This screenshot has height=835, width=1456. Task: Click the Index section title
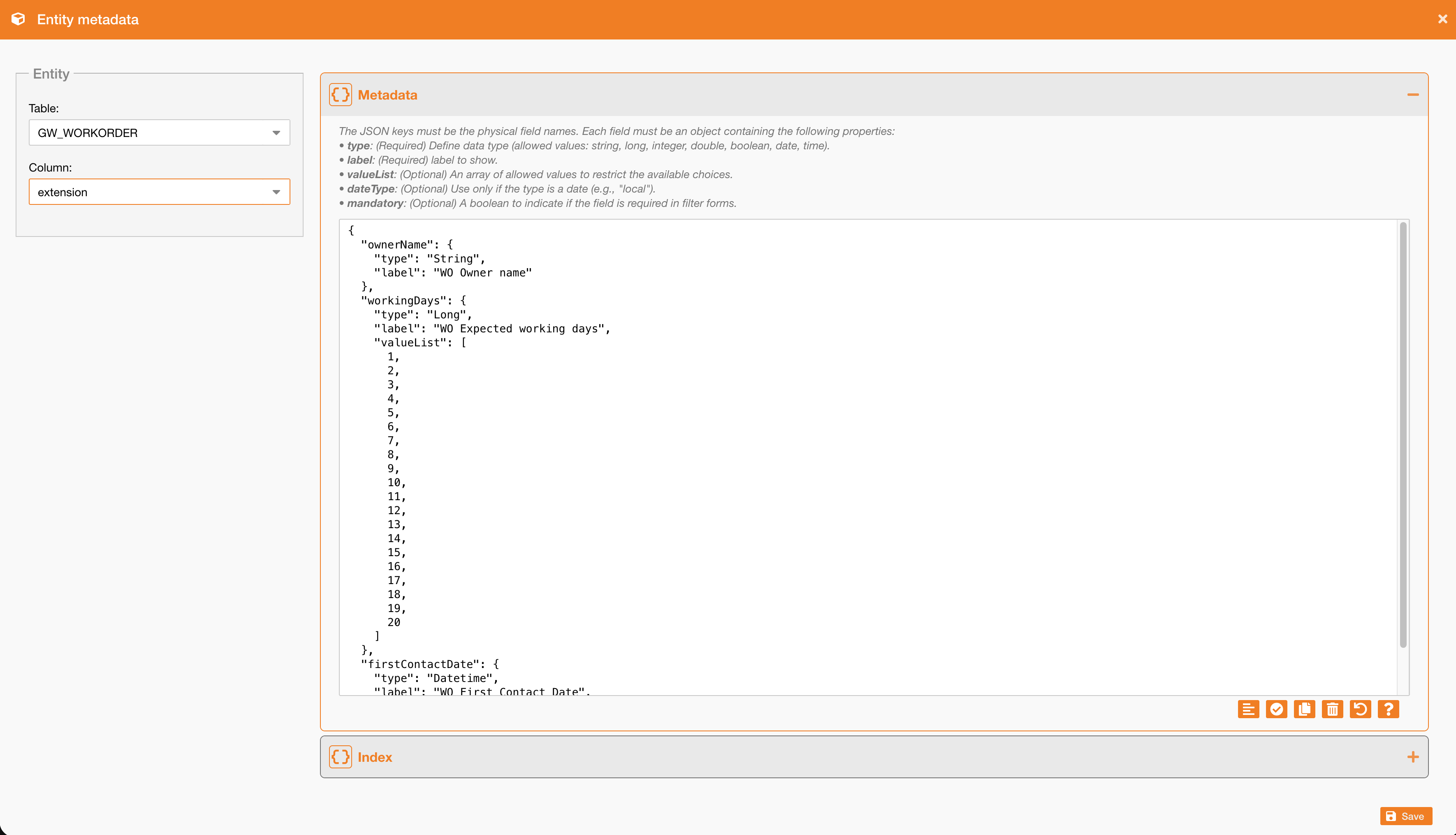click(x=375, y=757)
